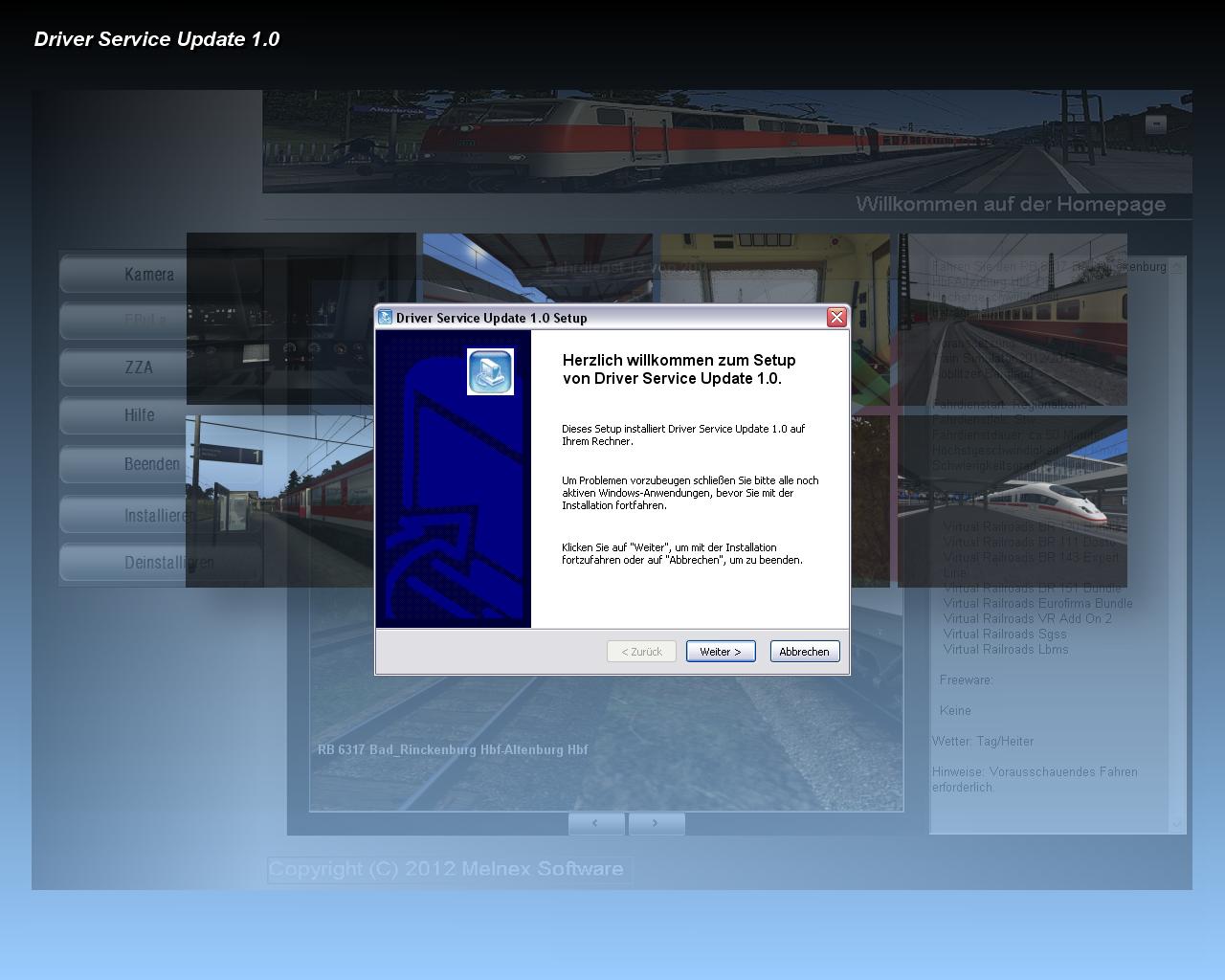Click the 'Klicken Sie auf Weiter' paragraph

[682, 554]
